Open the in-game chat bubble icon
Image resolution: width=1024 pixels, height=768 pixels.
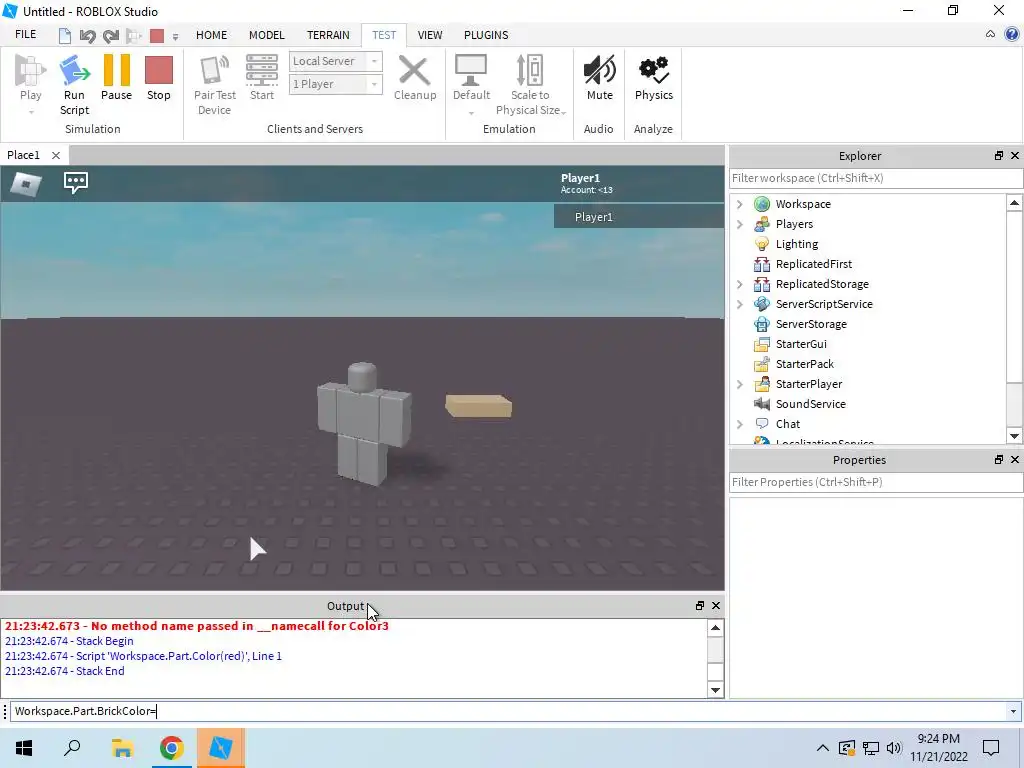pos(76,182)
